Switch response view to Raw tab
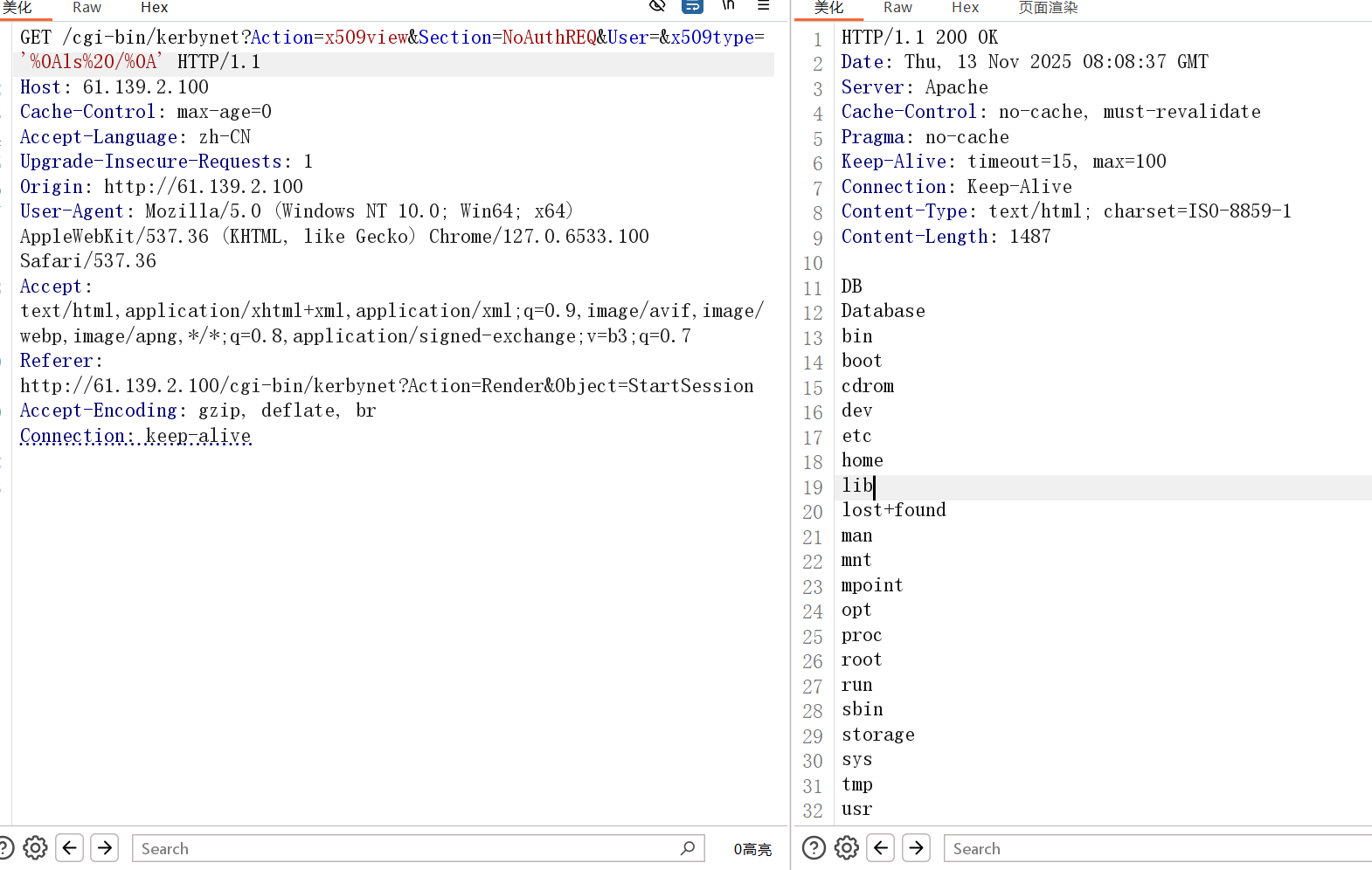Screen dimensions: 1372x870 [897, 8]
